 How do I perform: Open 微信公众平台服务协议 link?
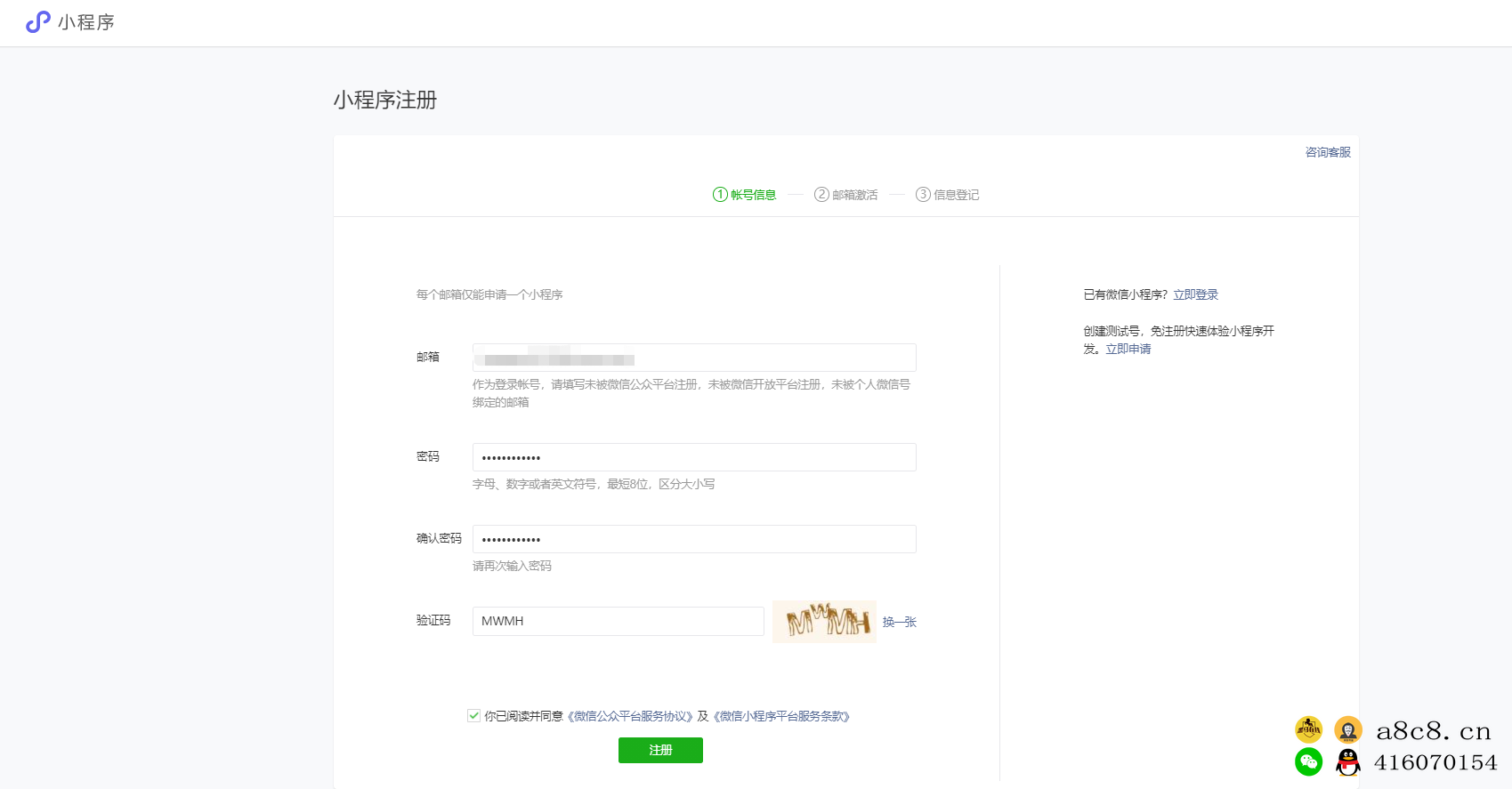tap(630, 716)
